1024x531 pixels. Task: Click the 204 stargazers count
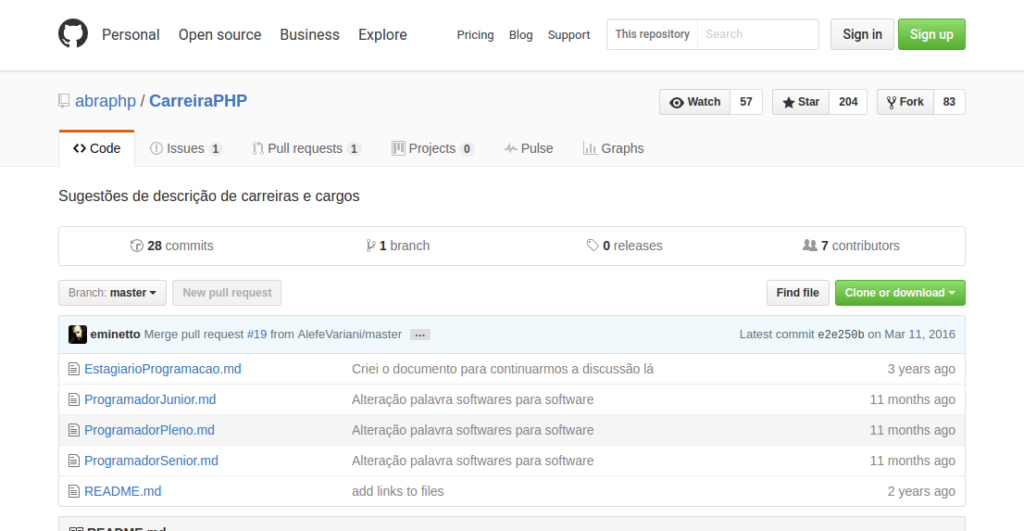(x=848, y=102)
